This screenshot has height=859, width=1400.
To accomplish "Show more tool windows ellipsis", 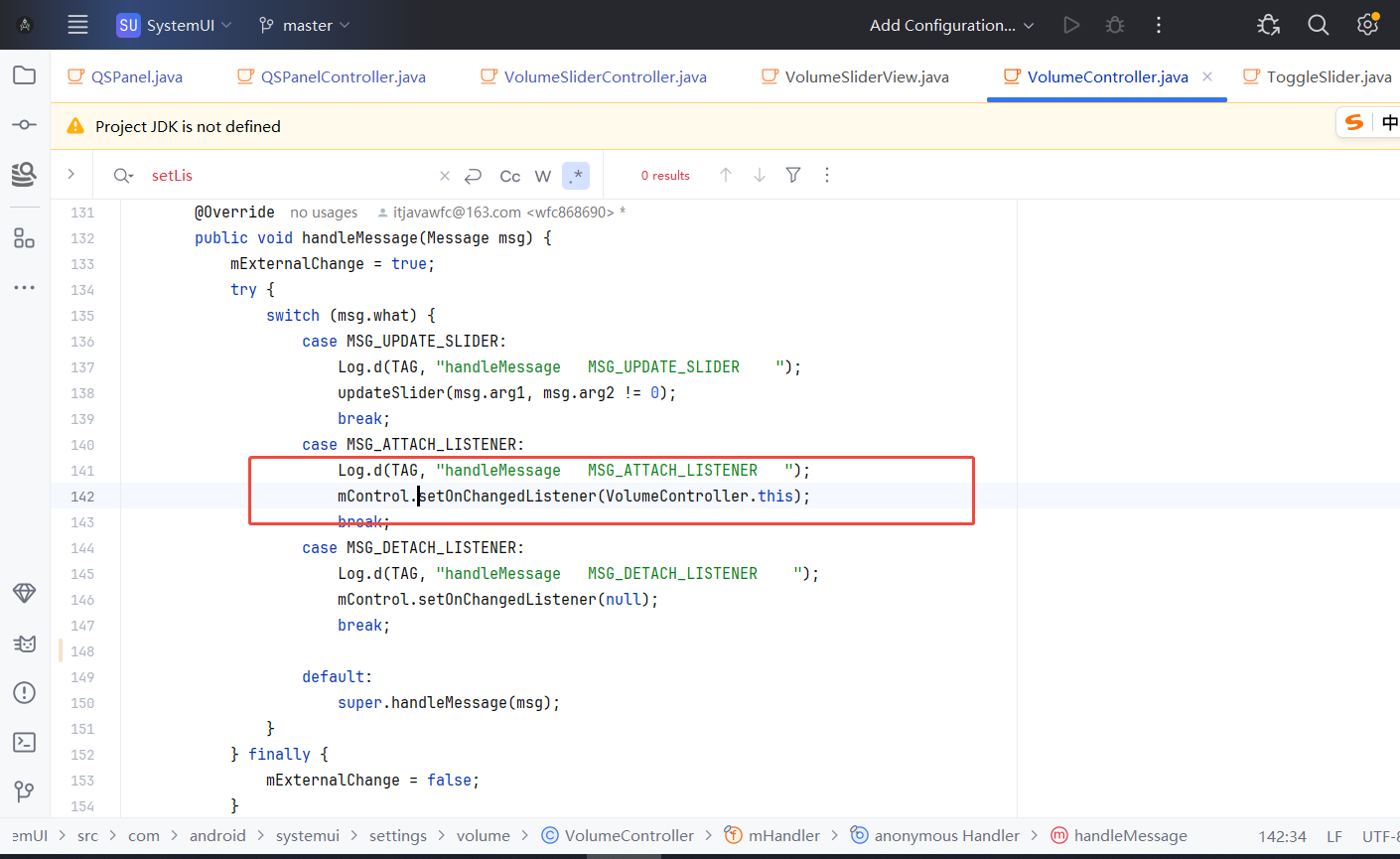I will 25,288.
